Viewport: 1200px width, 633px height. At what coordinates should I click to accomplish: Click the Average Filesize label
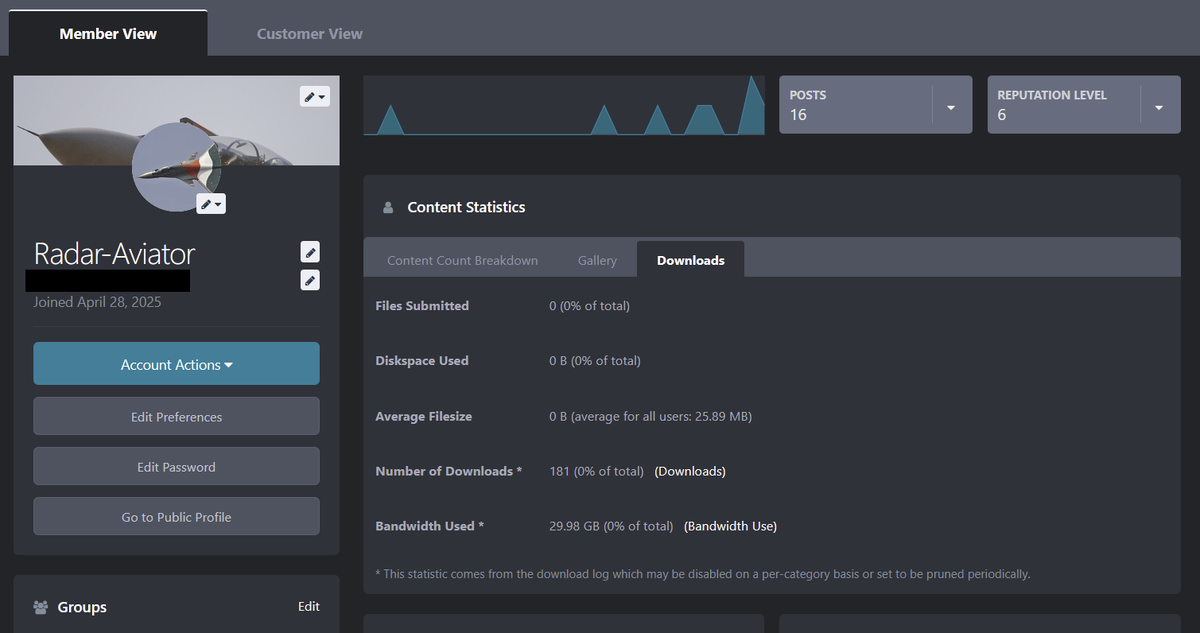pyautogui.click(x=423, y=416)
